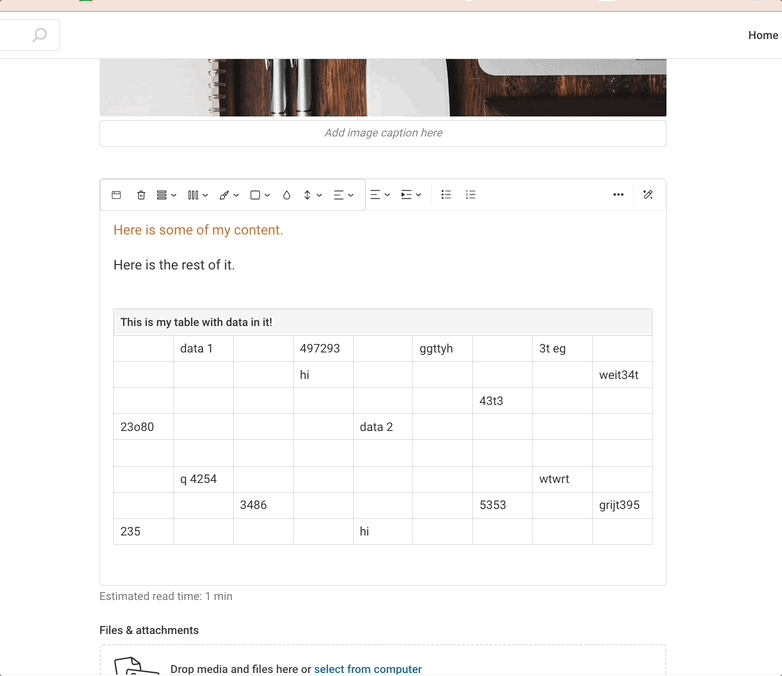Viewport: 782px width, 676px height.
Task: Click the table caption 'This is my table with data in it!'
Action: (196, 322)
